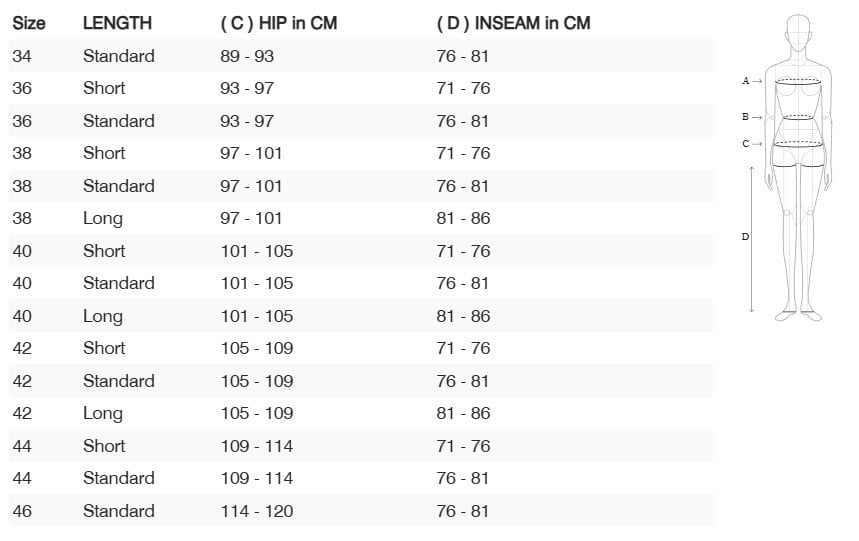Click the LENGTH column header
The width and height of the screenshot is (859, 541).
(x=117, y=24)
